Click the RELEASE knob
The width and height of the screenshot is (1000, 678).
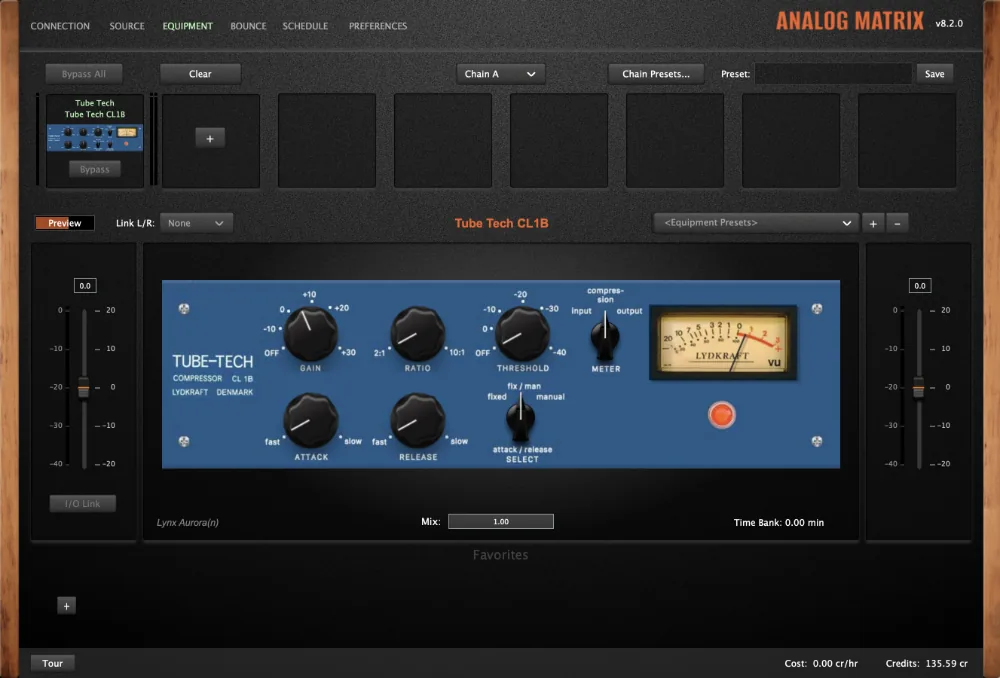(x=417, y=421)
